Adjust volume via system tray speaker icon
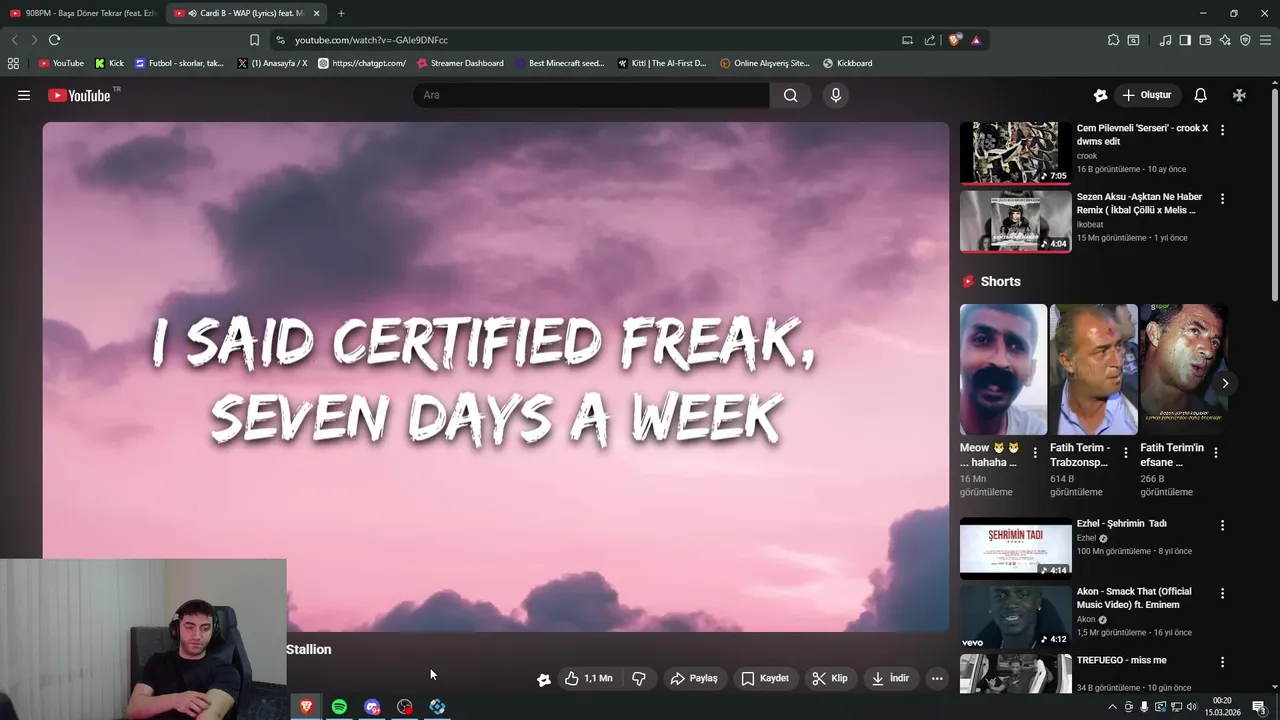This screenshot has width=1280, height=720. coord(1191,707)
